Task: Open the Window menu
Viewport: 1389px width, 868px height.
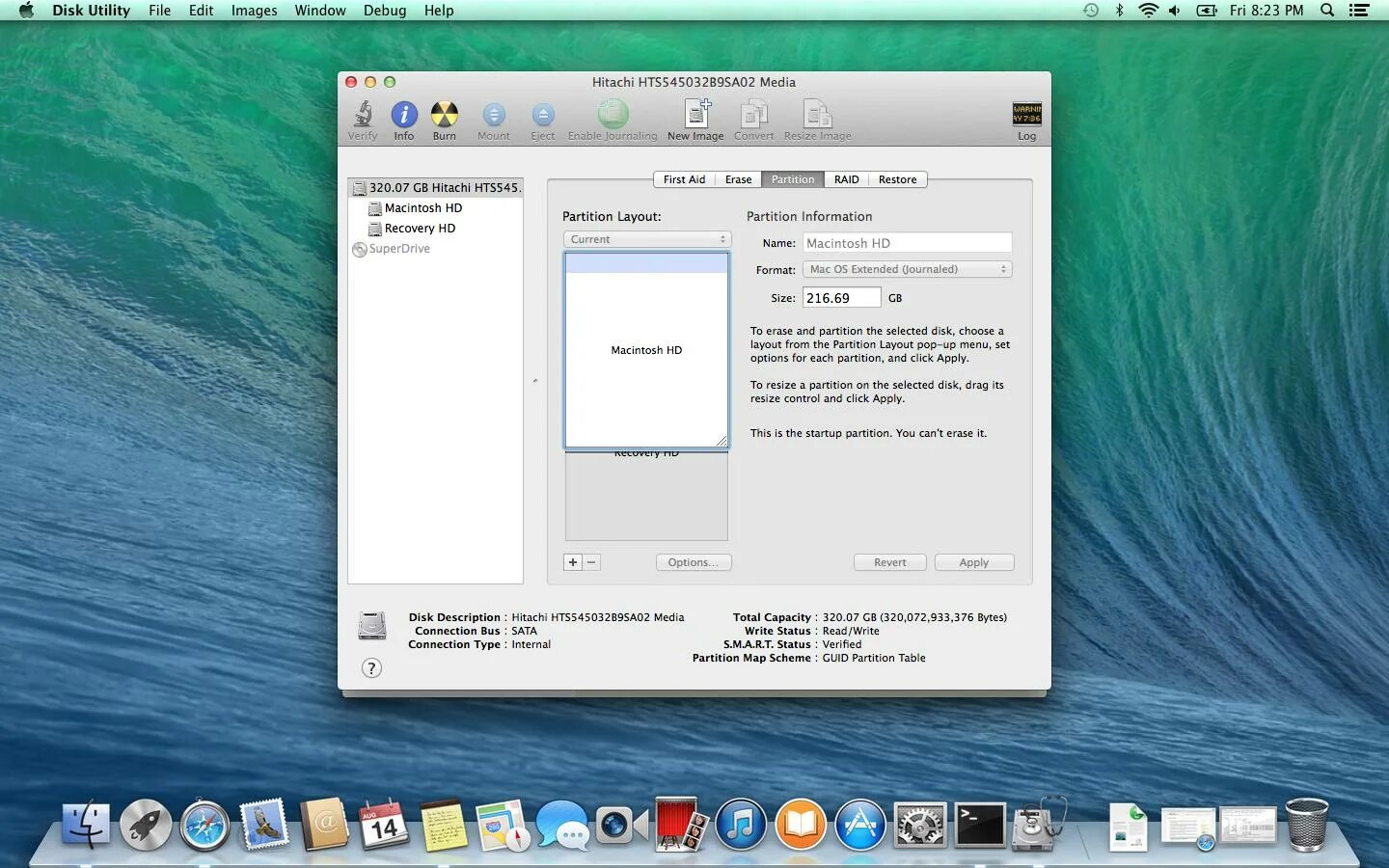Action: pos(320,11)
